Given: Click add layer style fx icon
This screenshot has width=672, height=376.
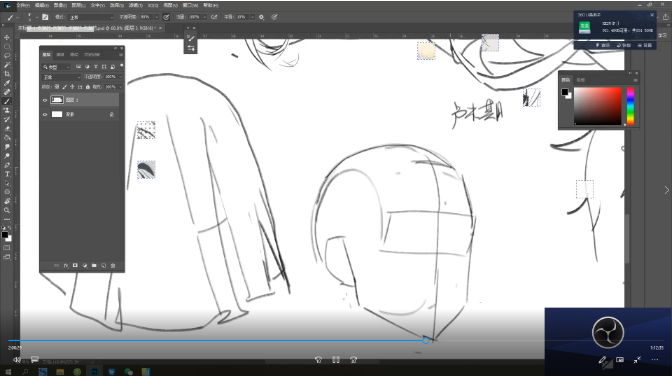Looking at the screenshot, I should (66, 265).
